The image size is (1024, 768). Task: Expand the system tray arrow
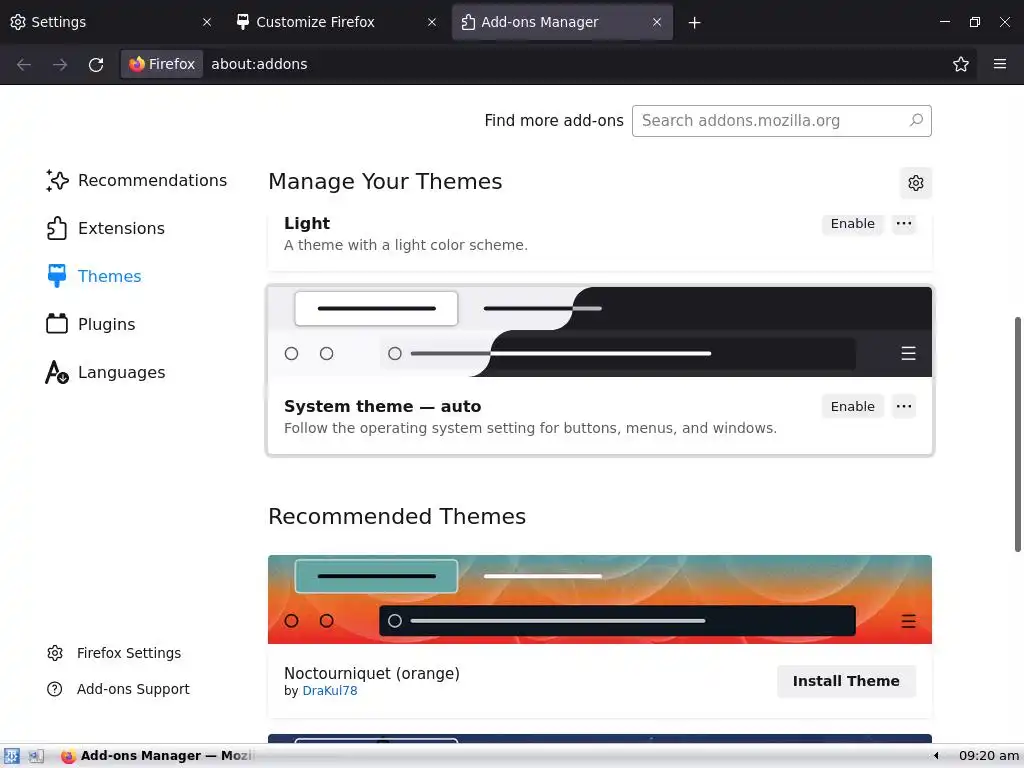[936, 756]
